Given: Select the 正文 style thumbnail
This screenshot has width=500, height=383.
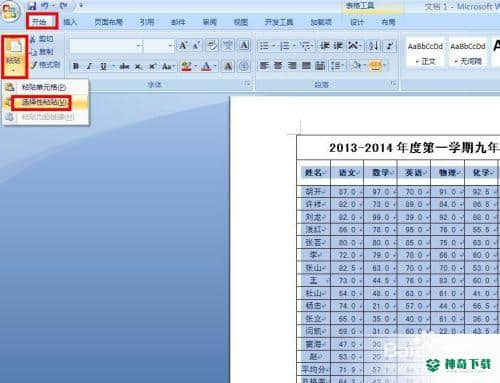Looking at the screenshot, I should click(425, 52).
